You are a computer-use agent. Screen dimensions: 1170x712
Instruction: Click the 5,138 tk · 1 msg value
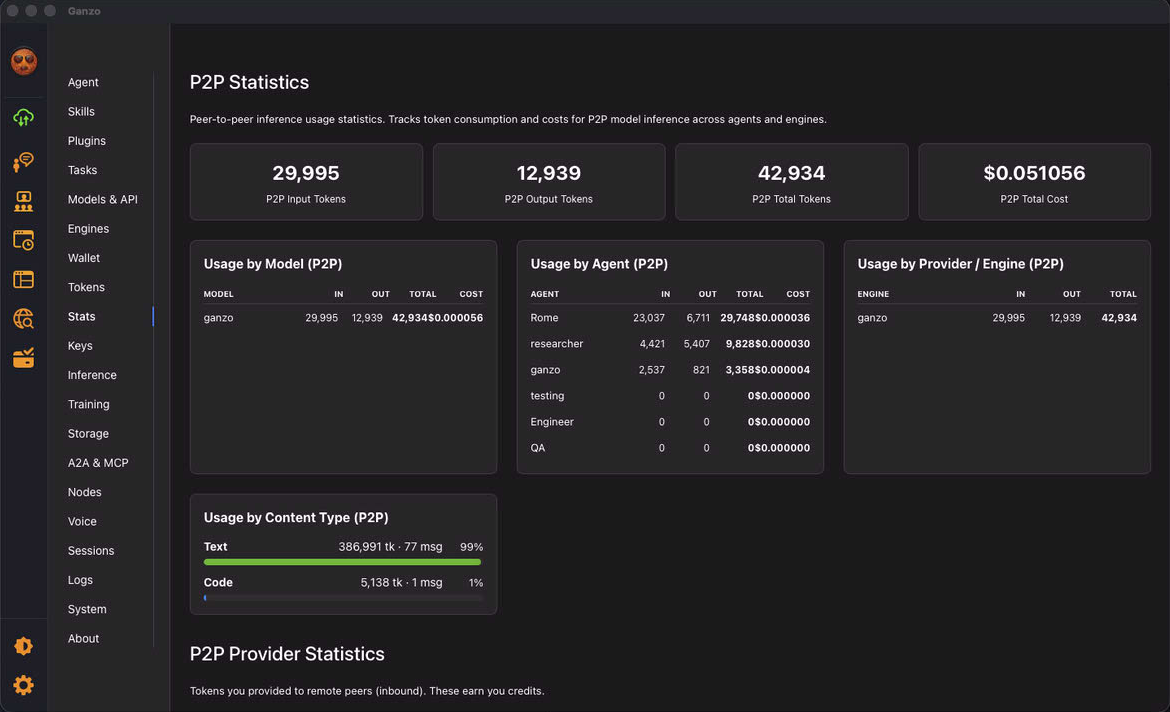tap(401, 583)
